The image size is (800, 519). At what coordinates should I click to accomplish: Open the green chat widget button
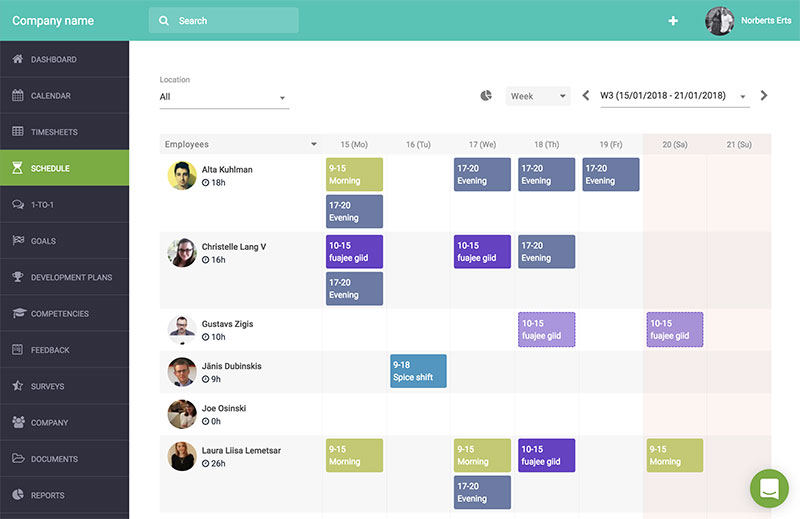tap(769, 488)
